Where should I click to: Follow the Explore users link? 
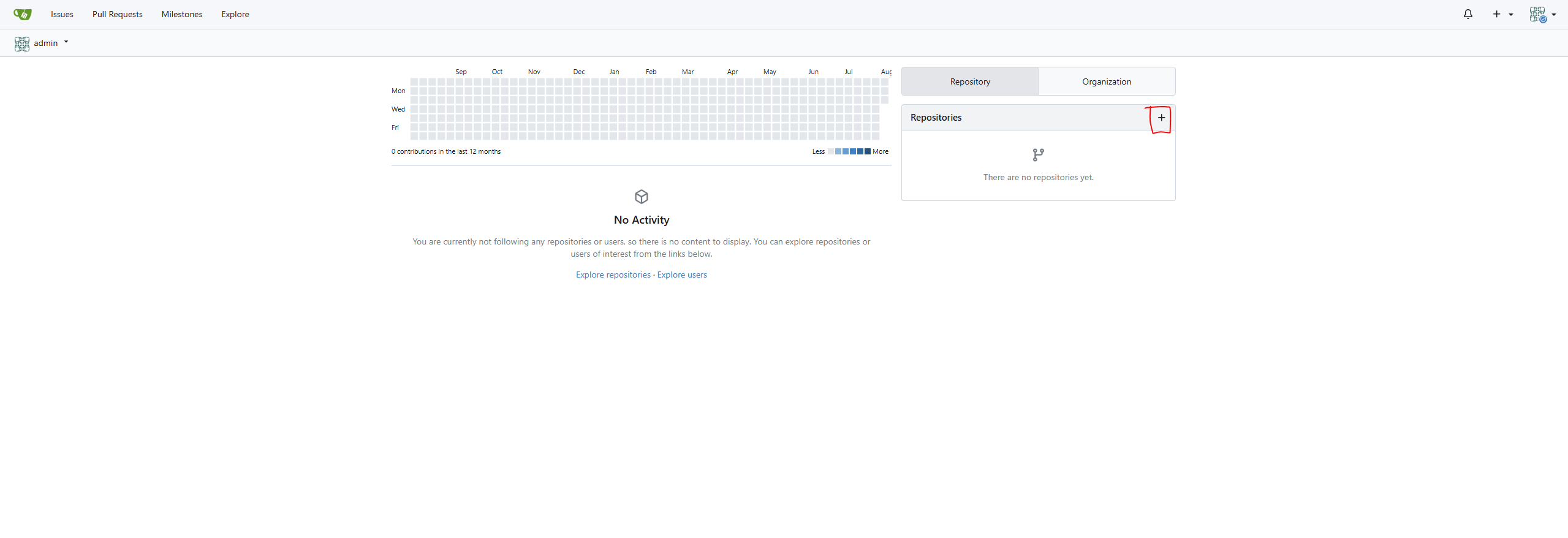(682, 275)
